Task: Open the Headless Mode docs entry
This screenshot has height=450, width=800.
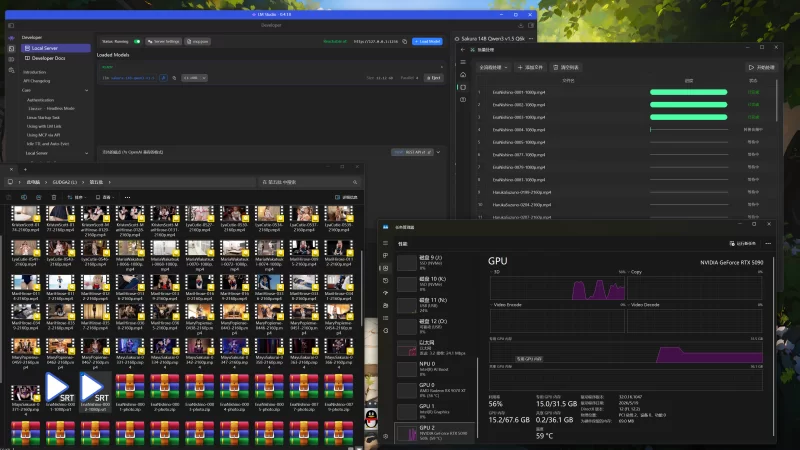Action: (52, 109)
